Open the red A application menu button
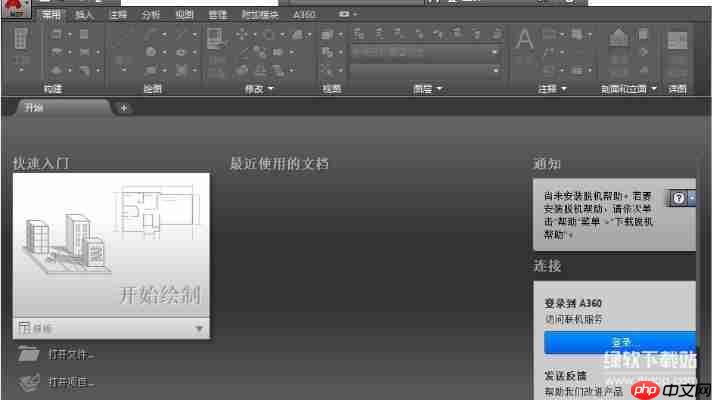This screenshot has width=712, height=400. (16, 8)
